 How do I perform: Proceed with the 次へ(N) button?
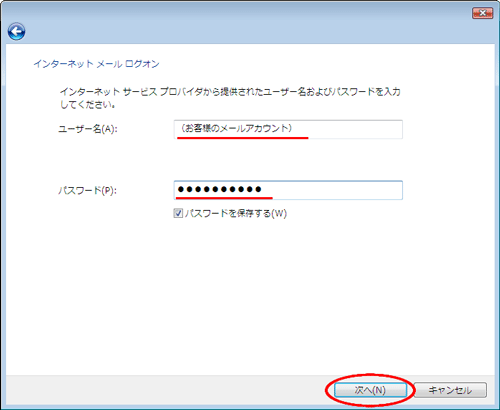click(x=370, y=390)
